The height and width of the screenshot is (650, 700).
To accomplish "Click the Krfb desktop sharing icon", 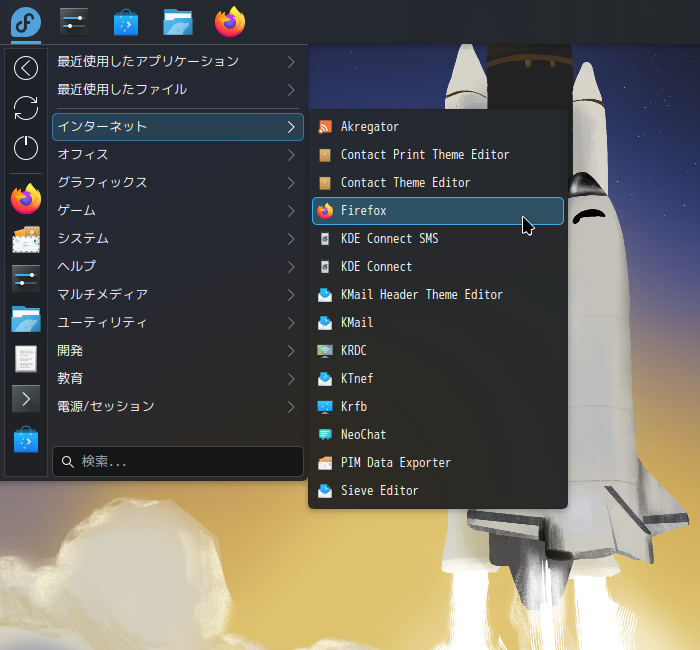I will 325,407.
